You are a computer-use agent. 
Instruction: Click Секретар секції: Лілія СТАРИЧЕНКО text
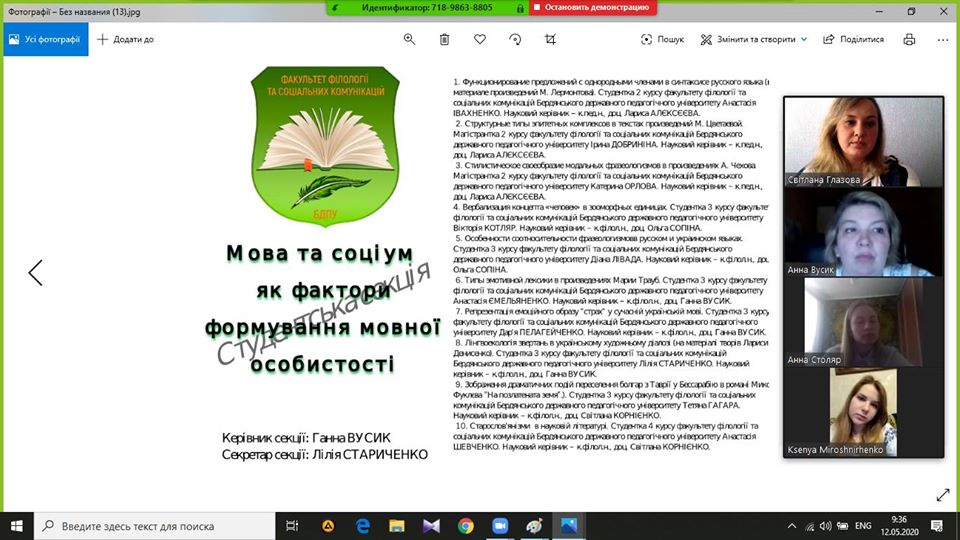[x=324, y=454]
